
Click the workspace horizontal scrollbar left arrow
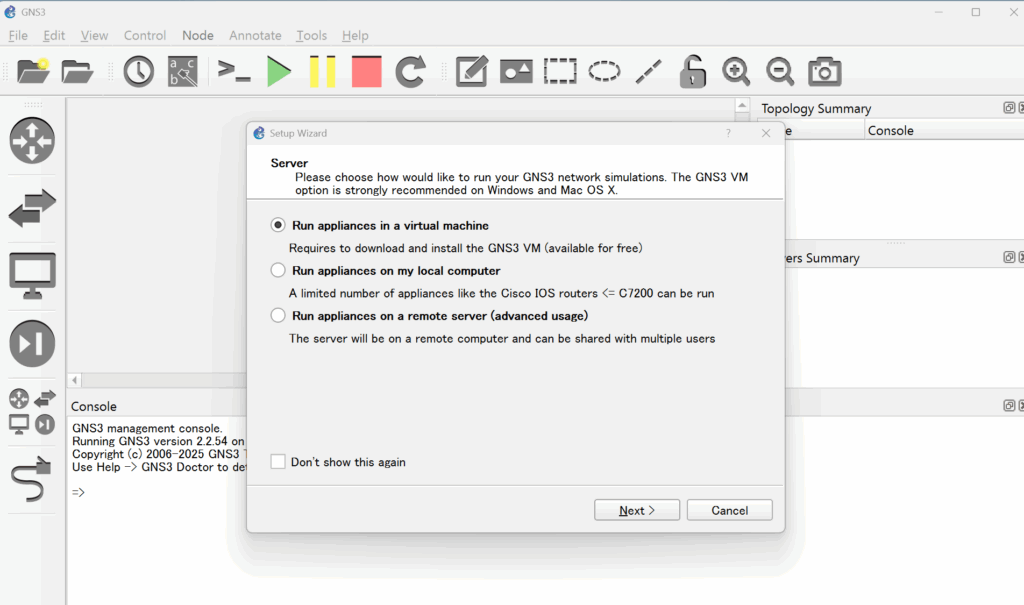click(74, 380)
